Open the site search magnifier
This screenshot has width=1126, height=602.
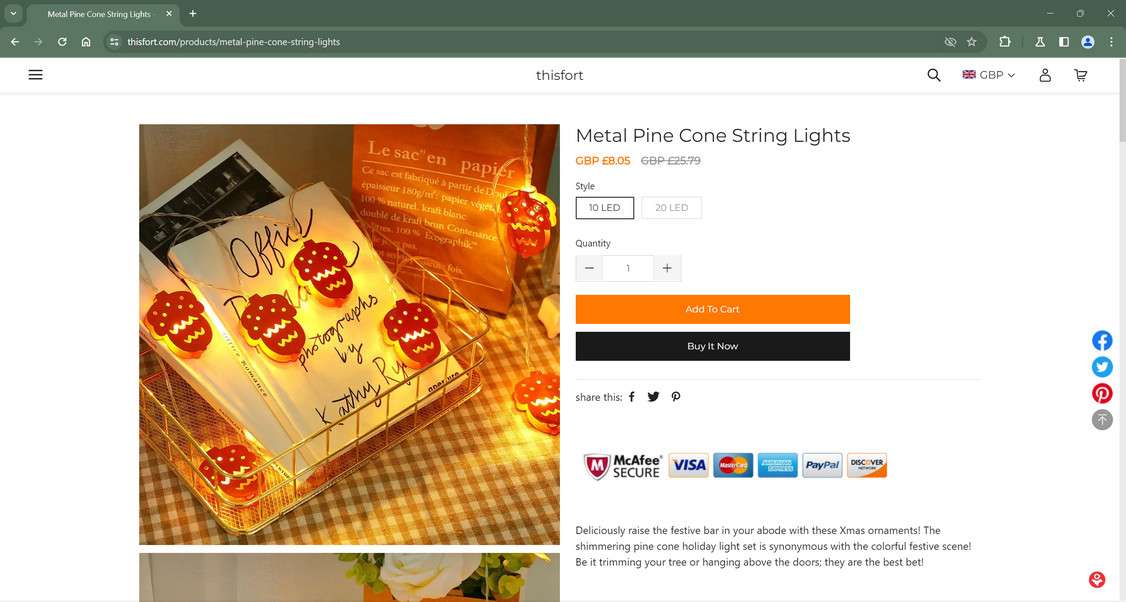point(934,75)
